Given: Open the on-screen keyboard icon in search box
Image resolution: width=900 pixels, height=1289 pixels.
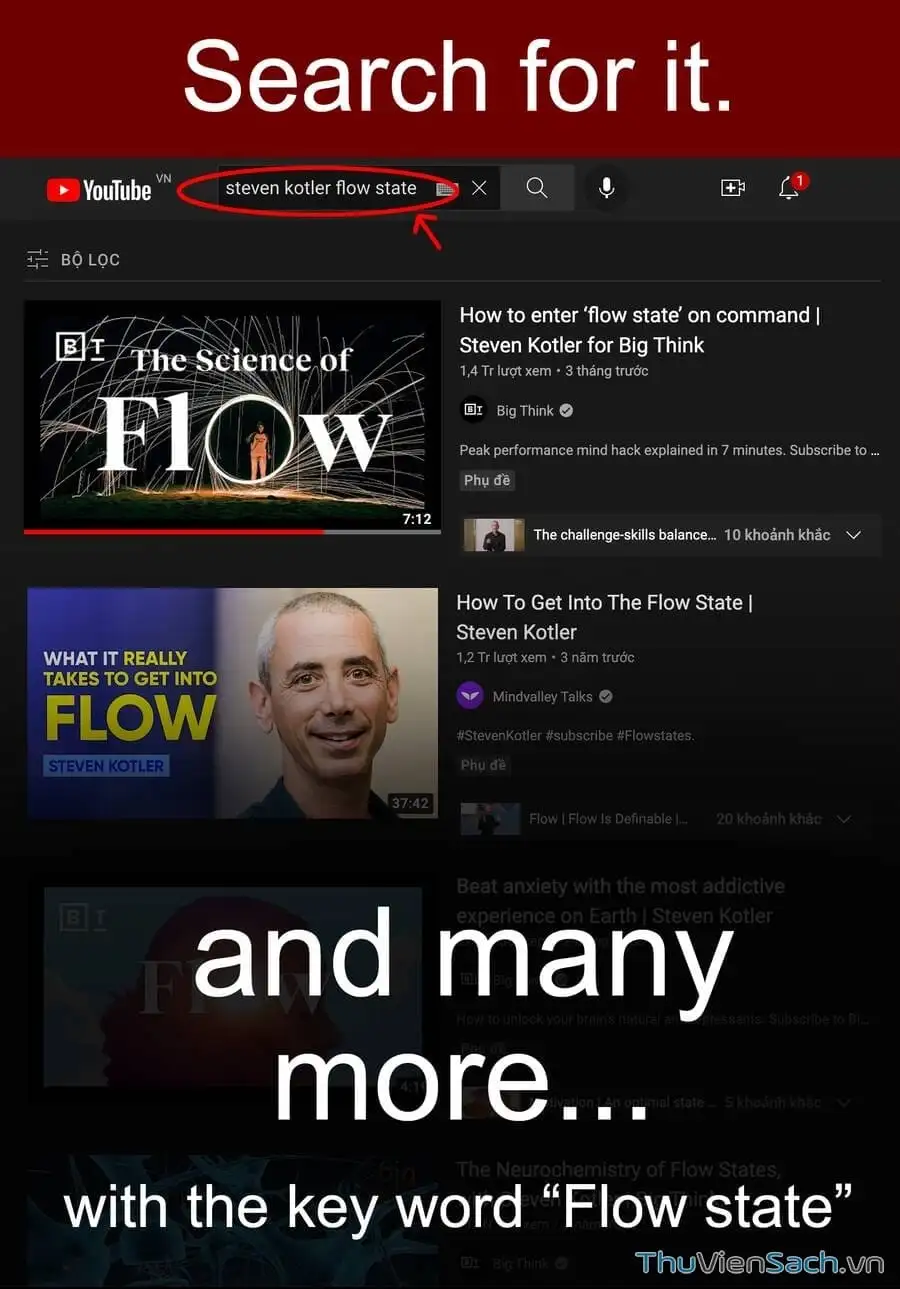Looking at the screenshot, I should 446,189.
